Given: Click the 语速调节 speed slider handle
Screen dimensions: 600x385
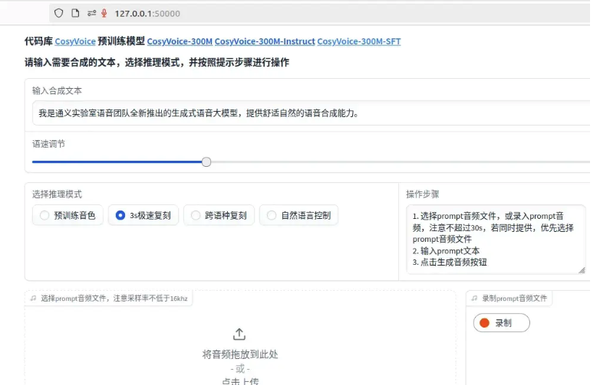Looking at the screenshot, I should [206, 162].
